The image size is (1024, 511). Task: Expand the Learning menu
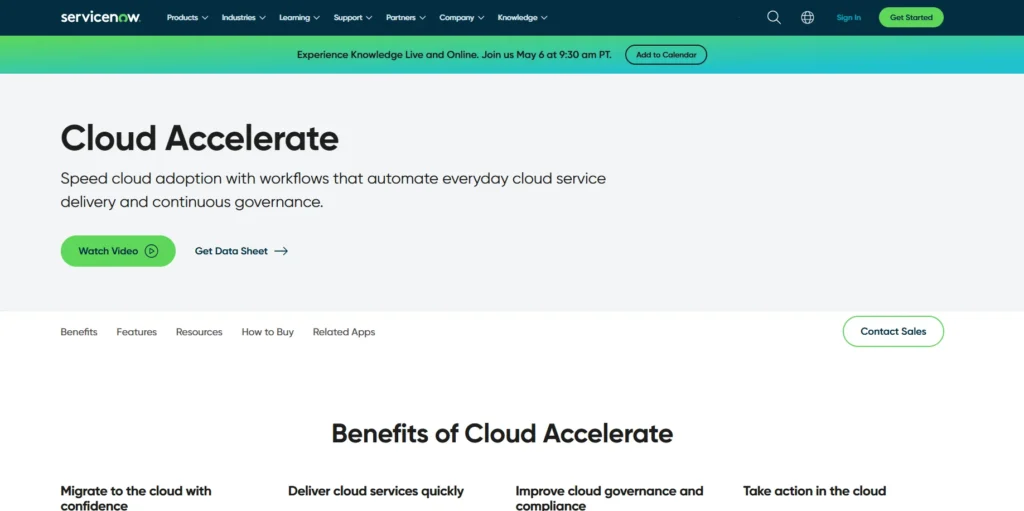(x=300, y=18)
